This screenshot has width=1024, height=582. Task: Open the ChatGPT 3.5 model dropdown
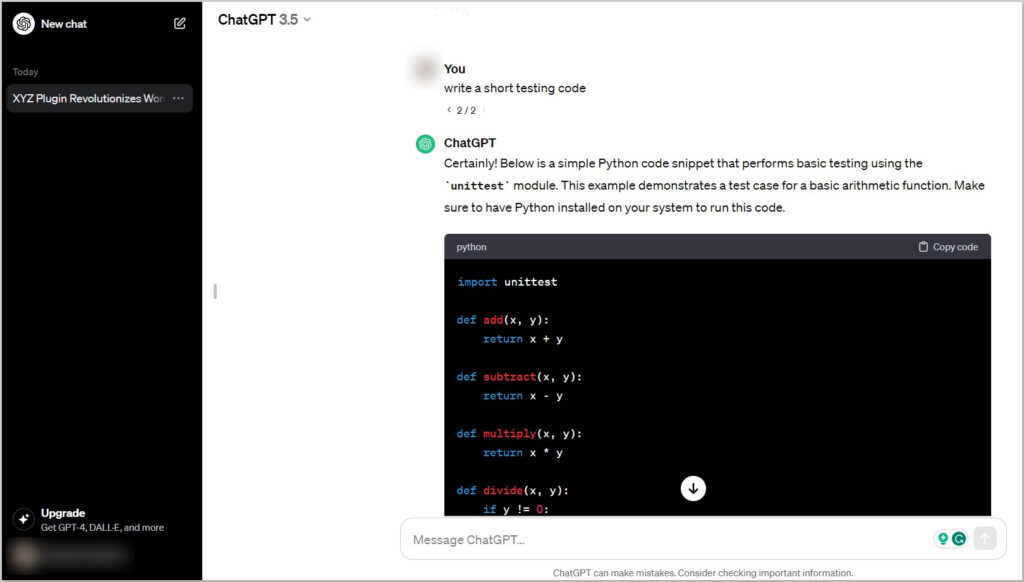point(264,20)
